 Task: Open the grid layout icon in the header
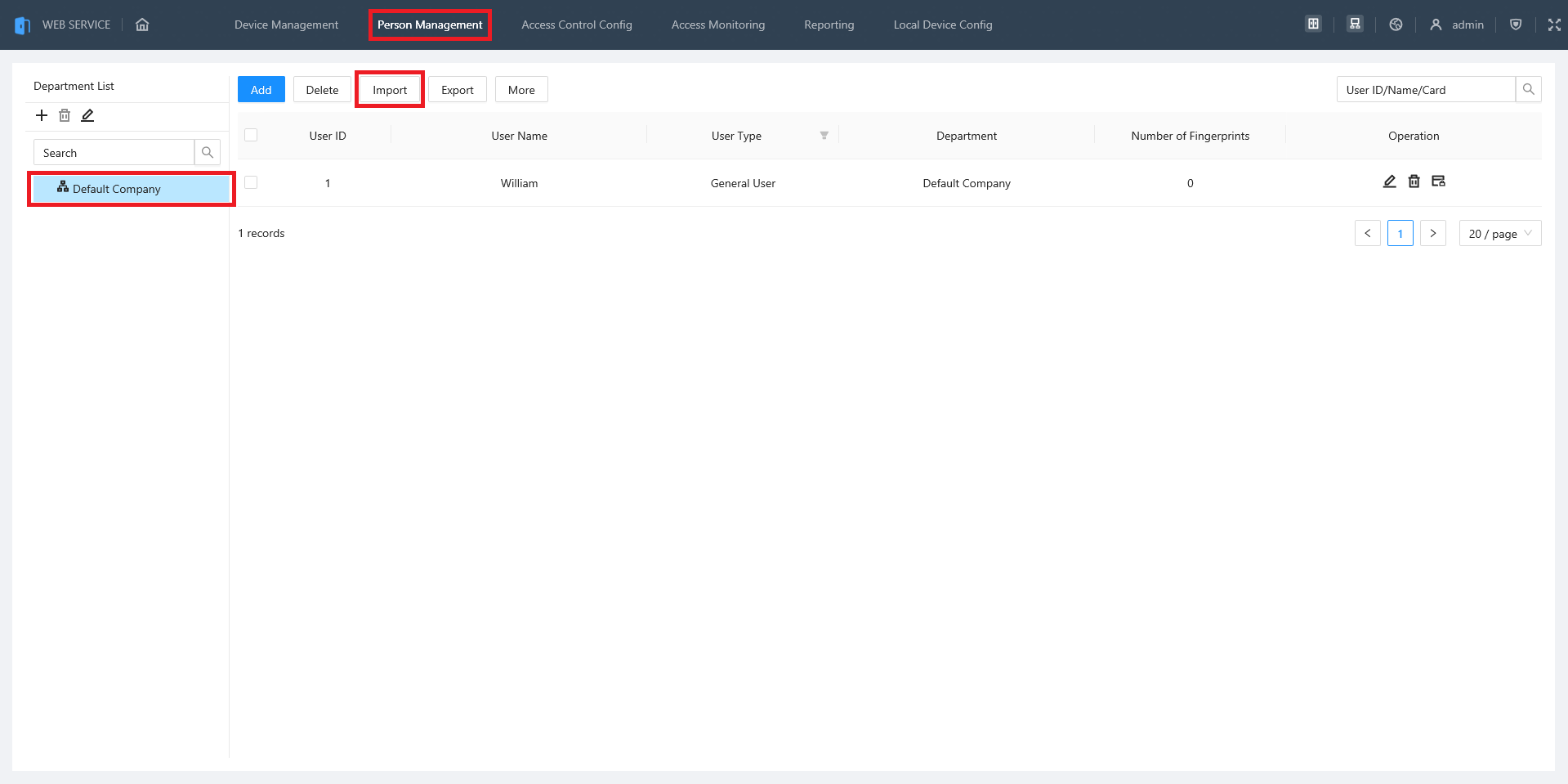(x=1313, y=24)
